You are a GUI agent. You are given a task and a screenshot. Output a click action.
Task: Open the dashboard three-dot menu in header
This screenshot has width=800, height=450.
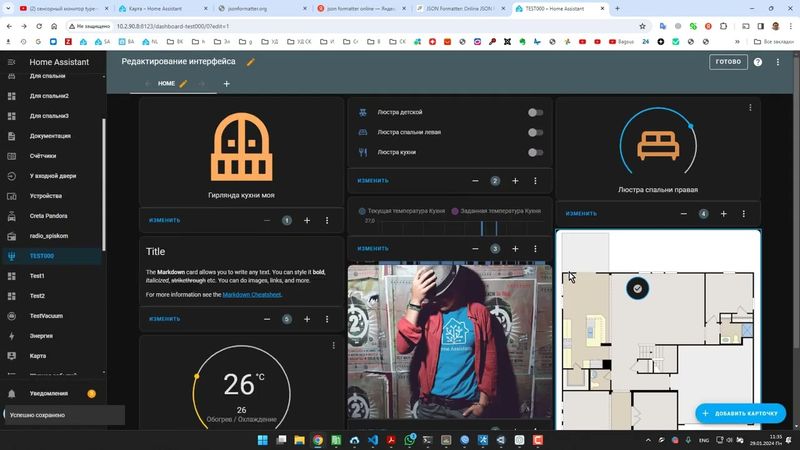pyautogui.click(x=778, y=62)
